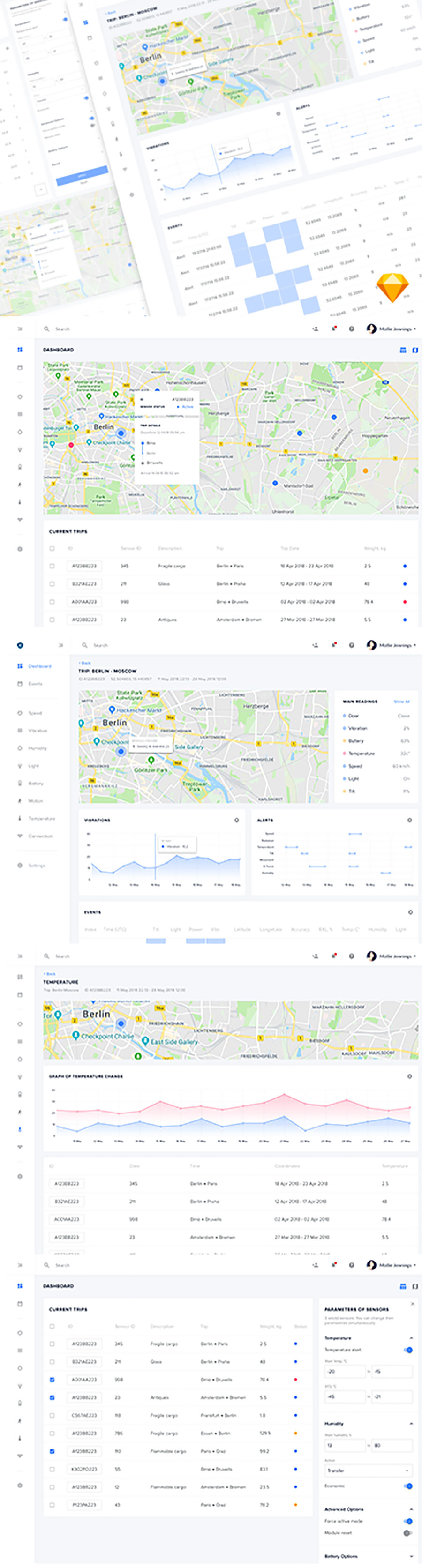422x1568 pixels.
Task: Open Connection icon in map Dashboard screen sidebar
Action: point(20,520)
